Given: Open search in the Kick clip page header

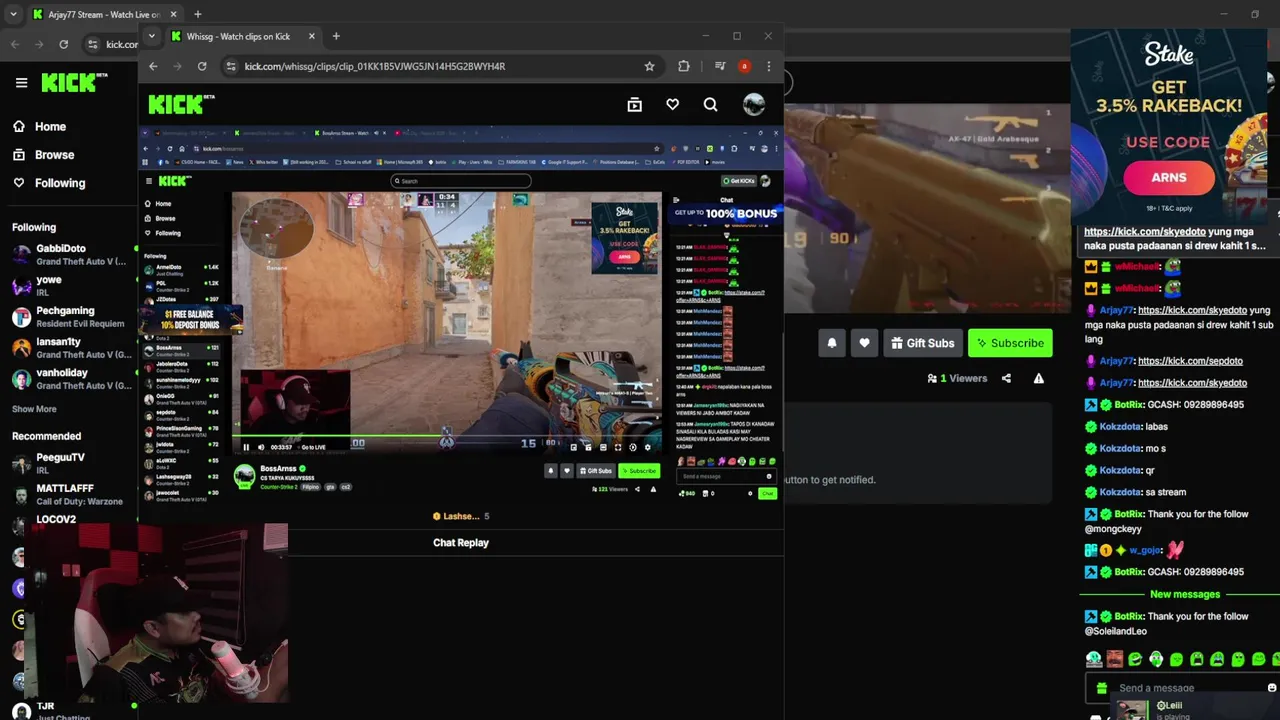Looking at the screenshot, I should pos(710,104).
